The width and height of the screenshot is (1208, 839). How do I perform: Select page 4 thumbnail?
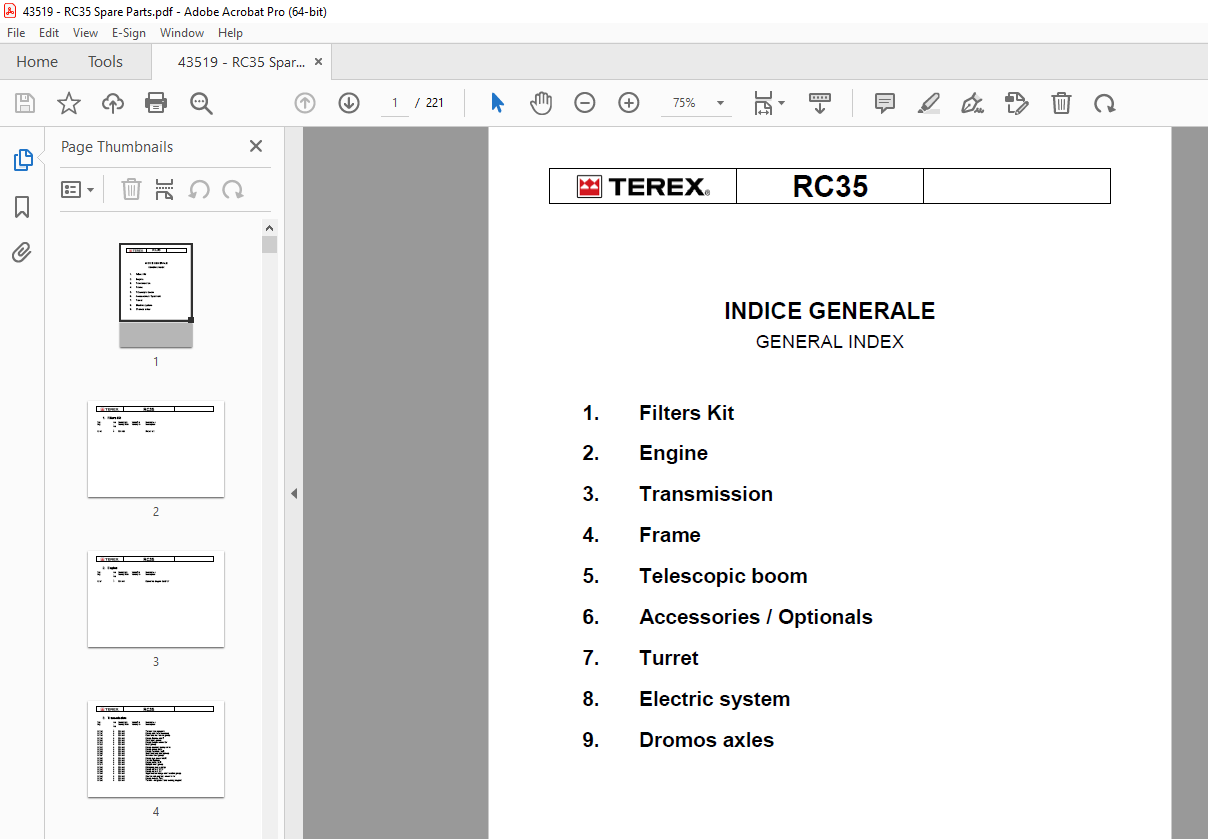pyautogui.click(x=156, y=749)
